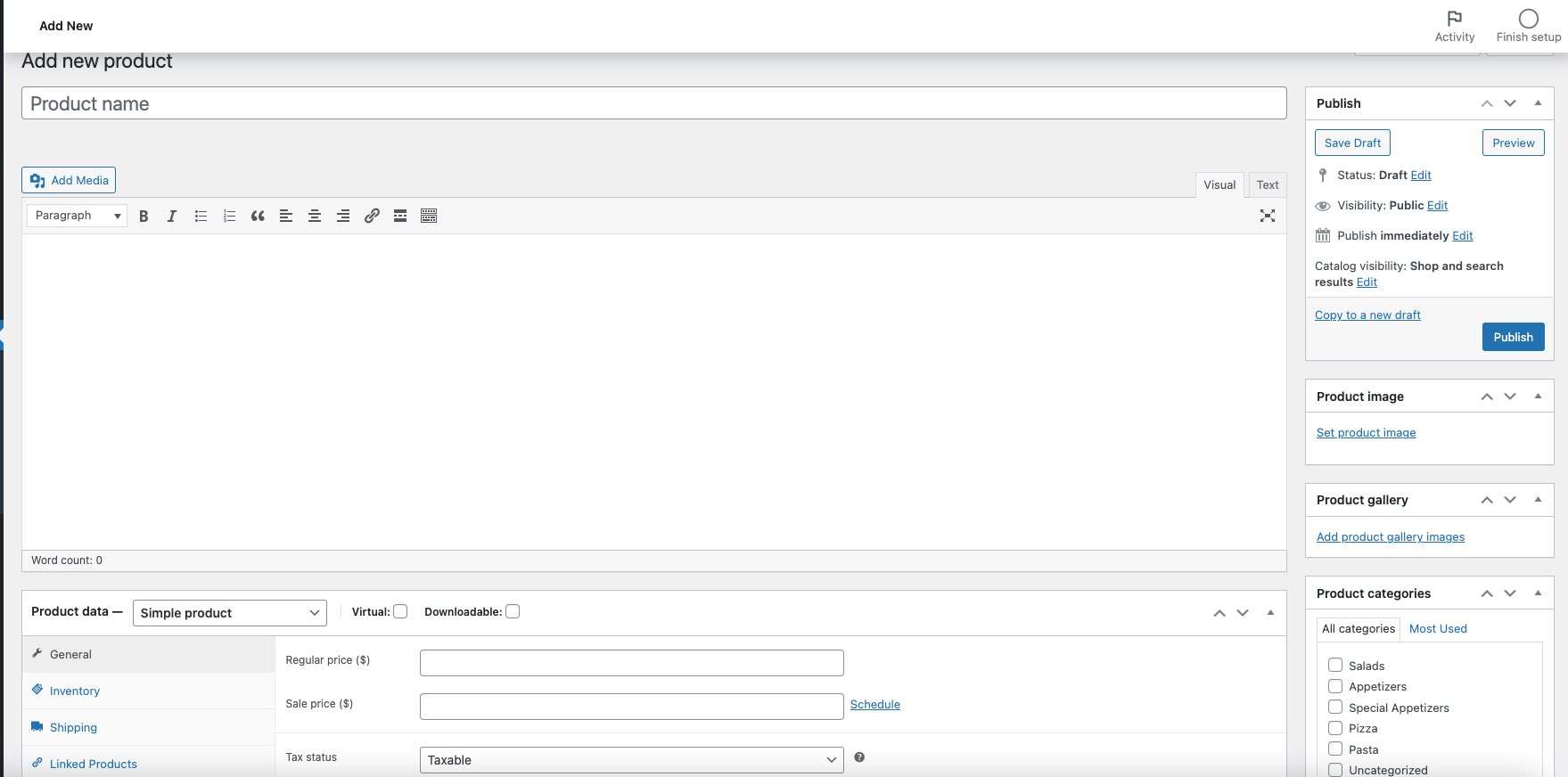Screen dimensions: 1568x777
Task: Open the Shipping product data tab
Action: coord(148,727)
